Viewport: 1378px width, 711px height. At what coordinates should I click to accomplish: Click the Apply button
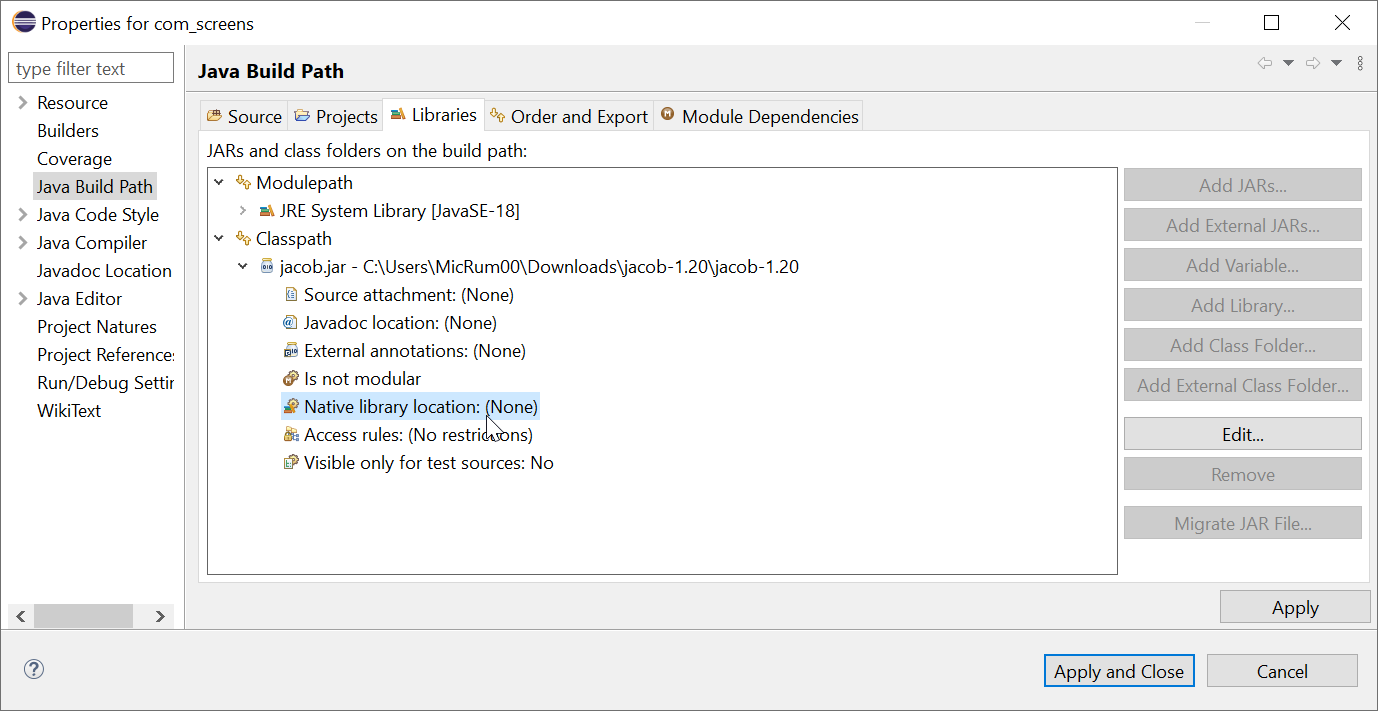pyautogui.click(x=1295, y=607)
